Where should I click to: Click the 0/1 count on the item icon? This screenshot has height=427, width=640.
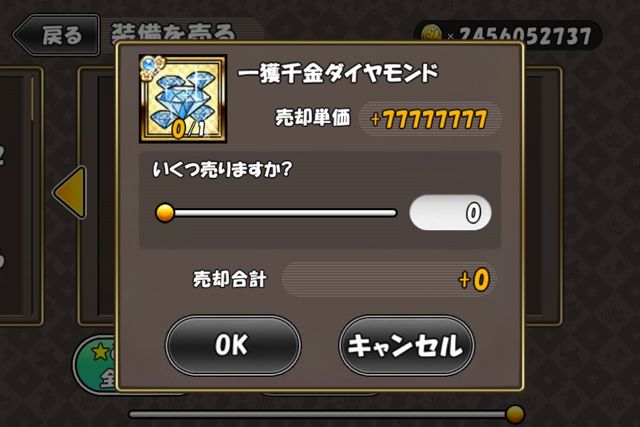(x=189, y=129)
